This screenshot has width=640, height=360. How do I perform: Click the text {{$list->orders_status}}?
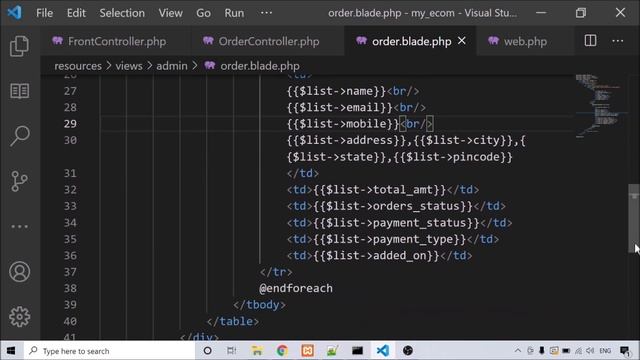click(x=393, y=206)
